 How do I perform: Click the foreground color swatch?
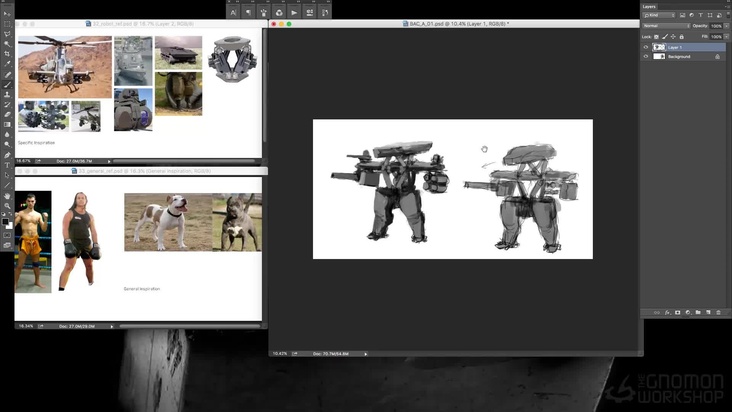coord(5,220)
